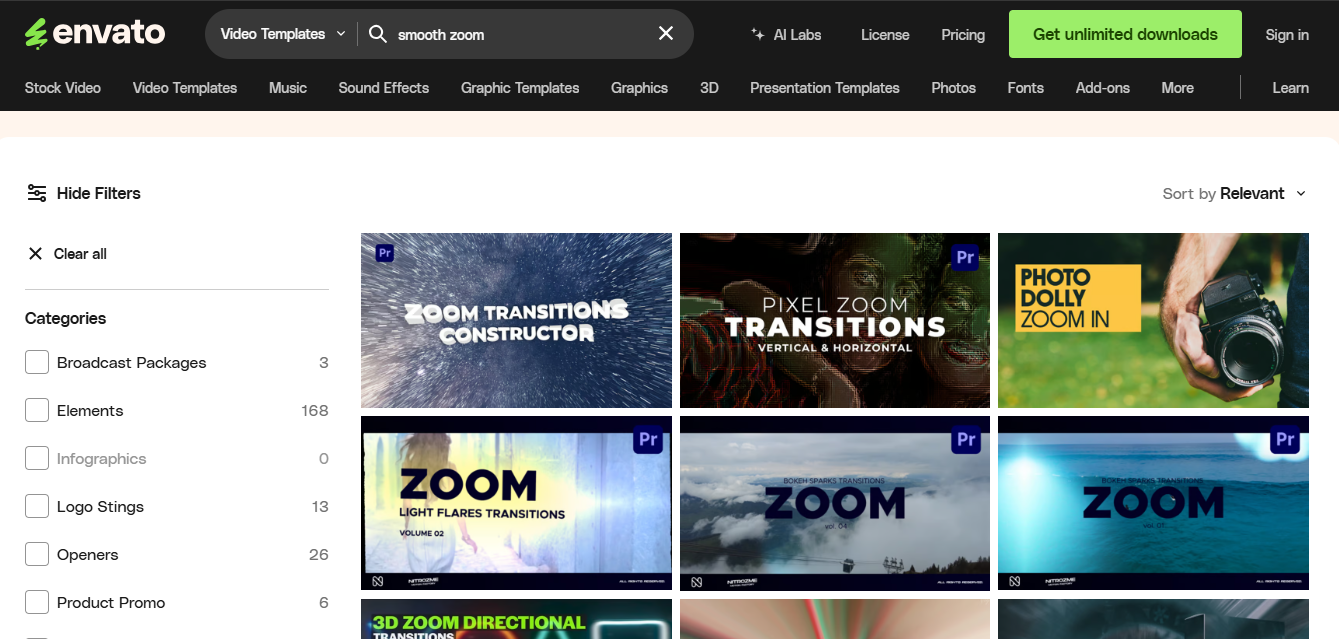Viewport: 1339px width, 639px height.
Task: Click the Envato logo
Action: point(95,33)
